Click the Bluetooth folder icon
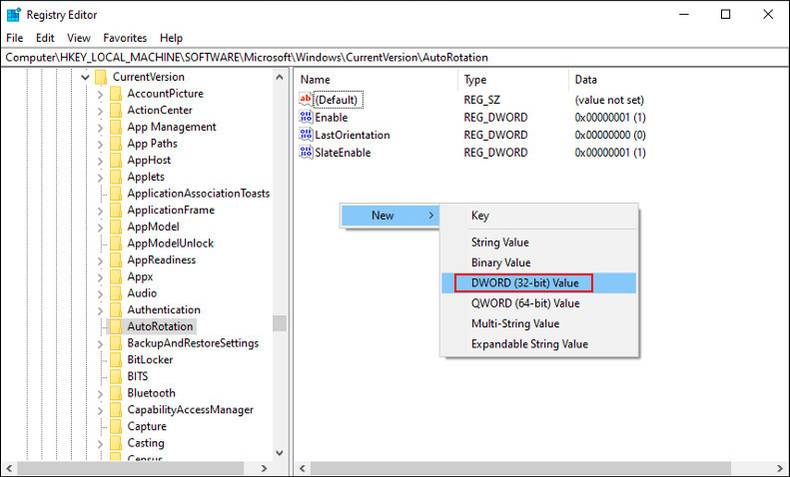This screenshot has height=477, width=790. [x=116, y=393]
